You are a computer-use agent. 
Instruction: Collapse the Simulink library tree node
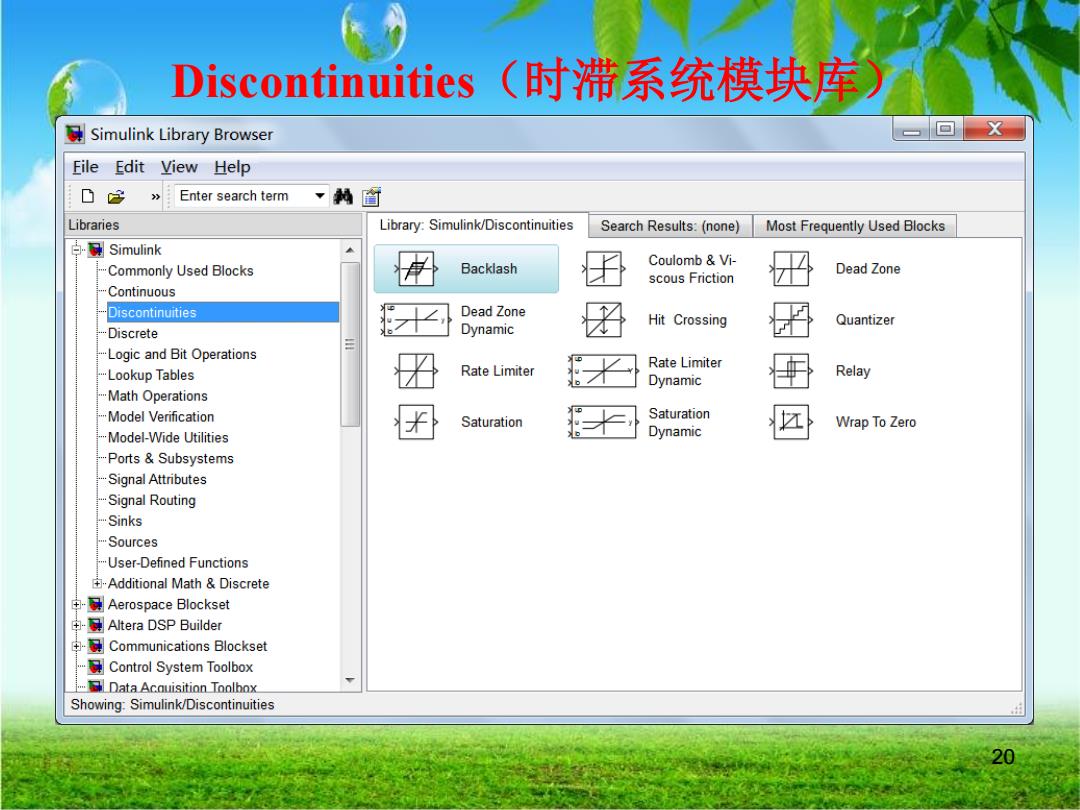76,249
